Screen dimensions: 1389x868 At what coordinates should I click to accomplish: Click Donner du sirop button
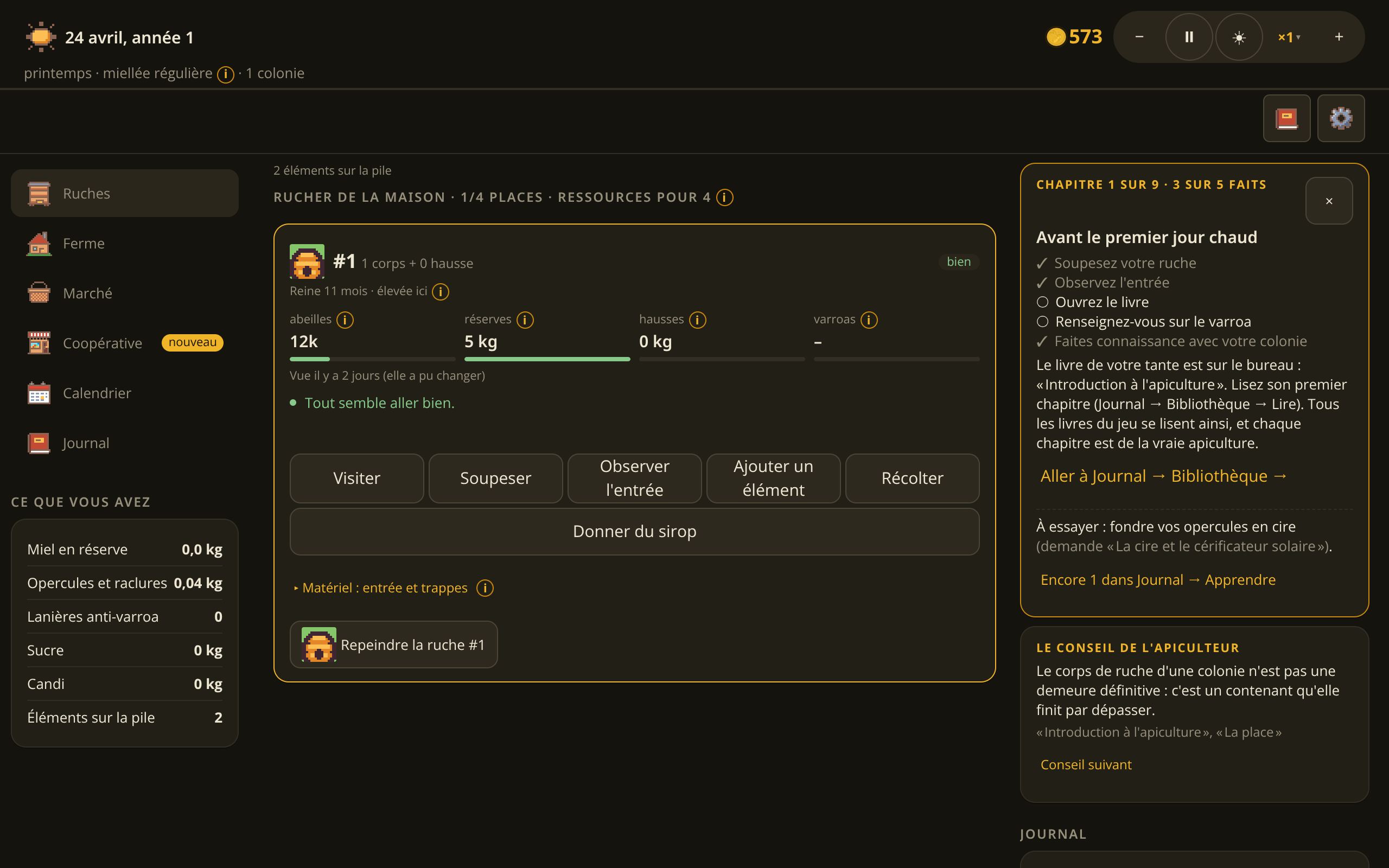634,532
